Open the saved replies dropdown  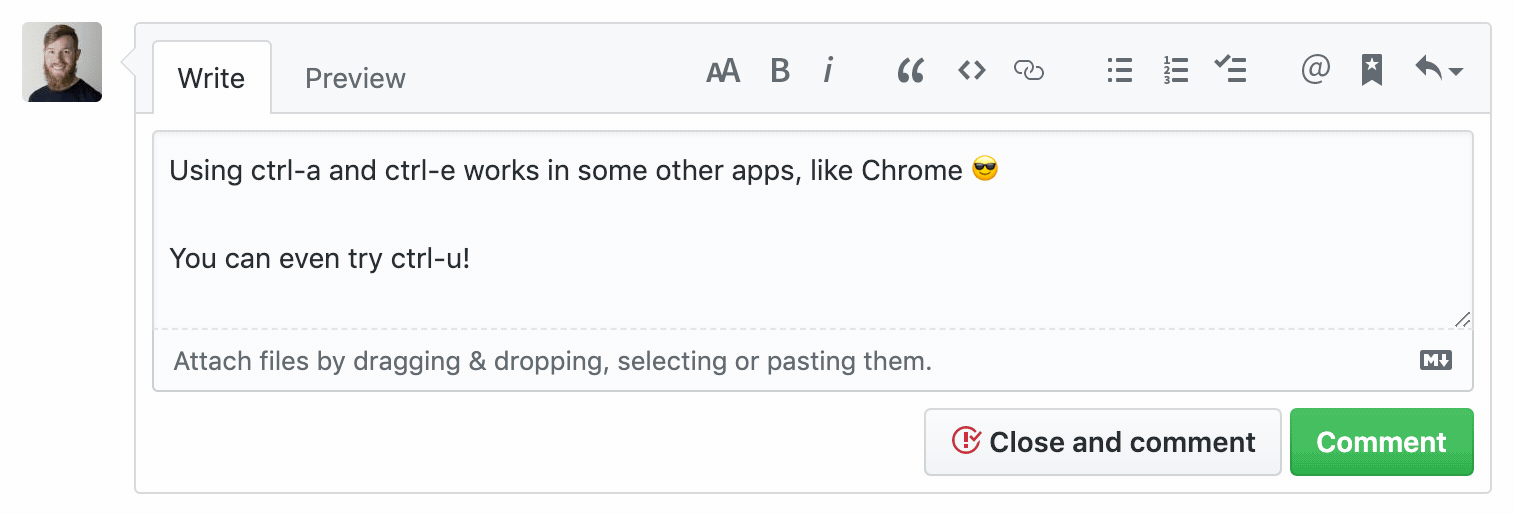pos(1438,71)
